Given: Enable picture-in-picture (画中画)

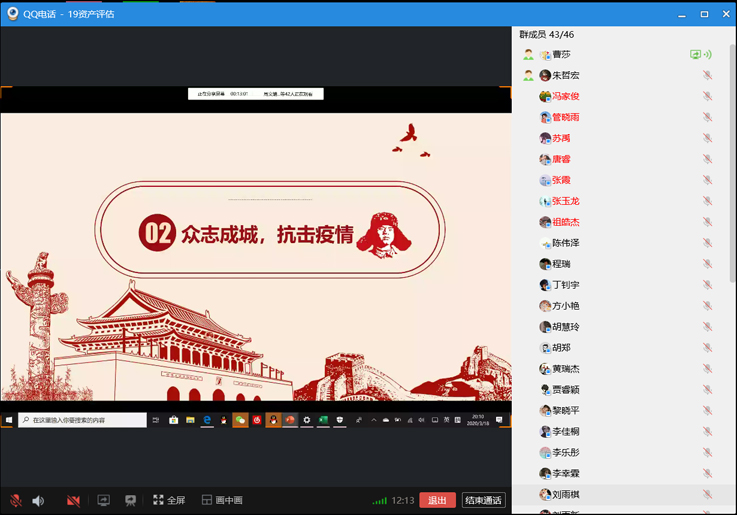Looking at the screenshot, I should point(222,500).
